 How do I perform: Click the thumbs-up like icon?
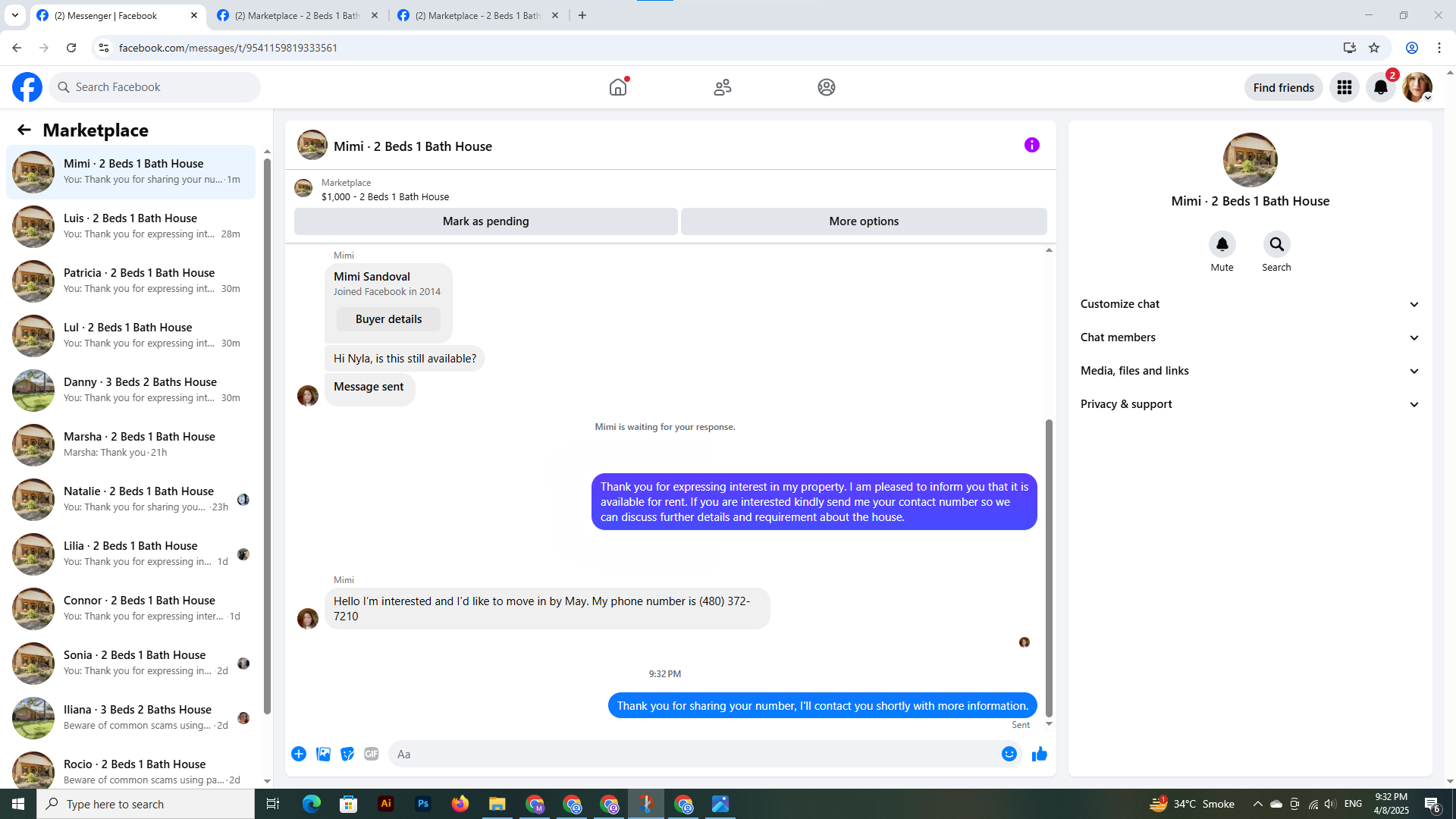point(1039,754)
